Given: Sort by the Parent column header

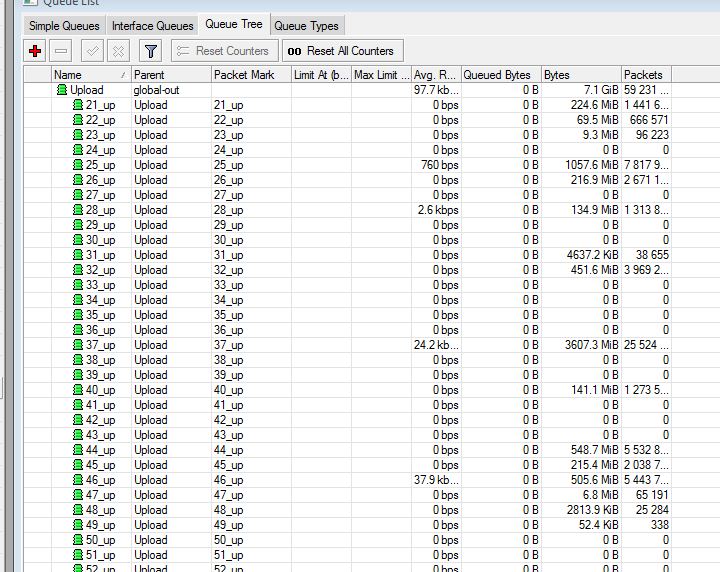Looking at the screenshot, I should coord(171,75).
